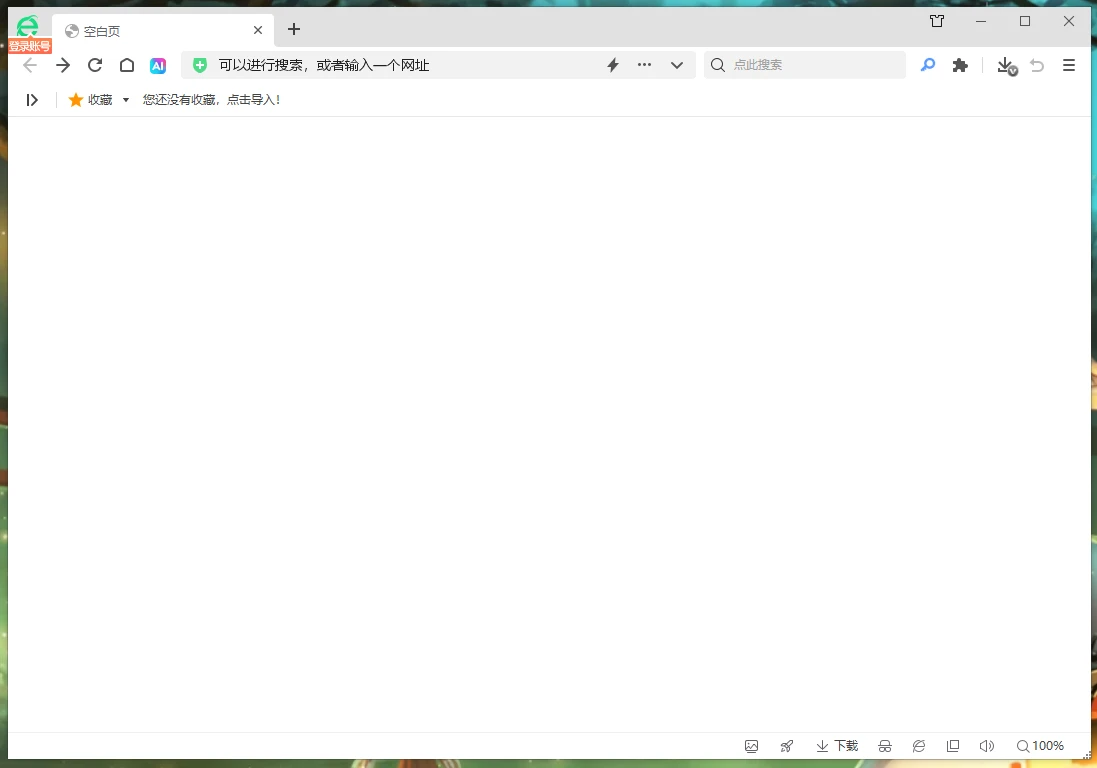Click the 登录账号 login button
This screenshot has width=1097, height=768.
point(30,46)
